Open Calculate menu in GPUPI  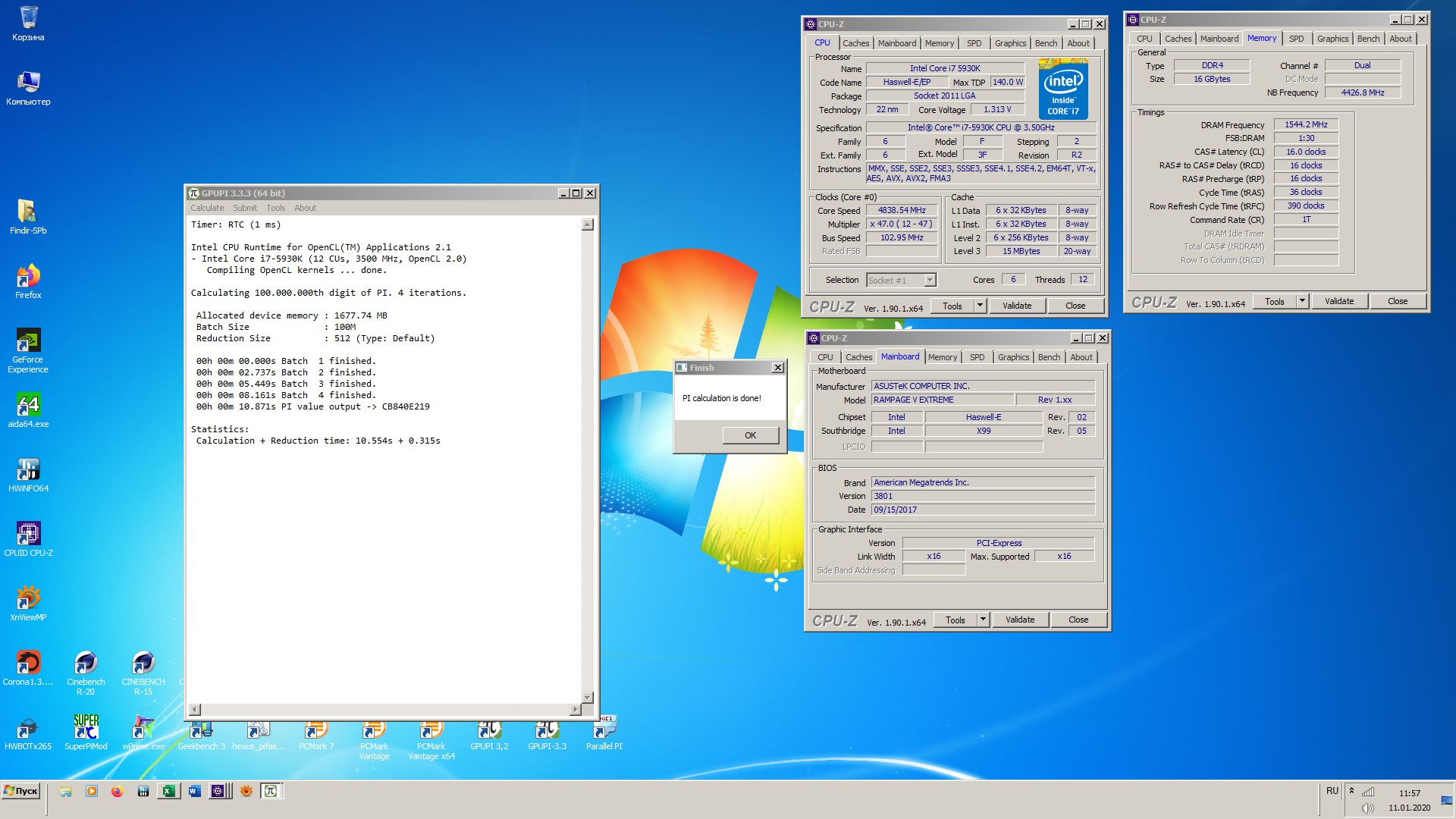click(x=207, y=208)
